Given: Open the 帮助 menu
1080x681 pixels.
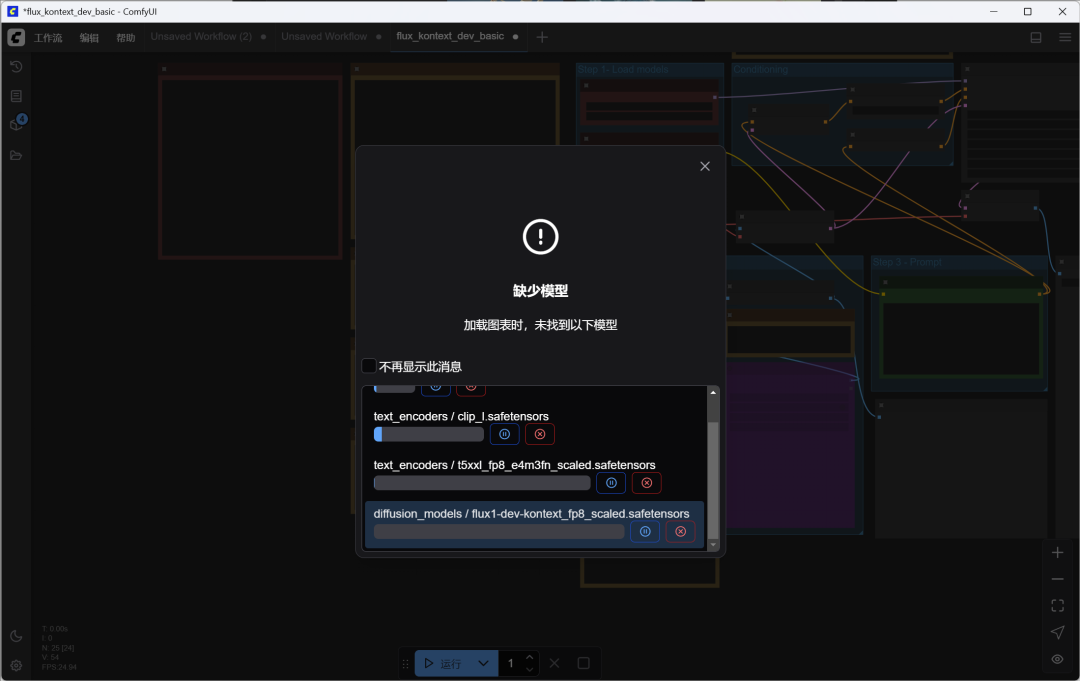Looking at the screenshot, I should 125,38.
